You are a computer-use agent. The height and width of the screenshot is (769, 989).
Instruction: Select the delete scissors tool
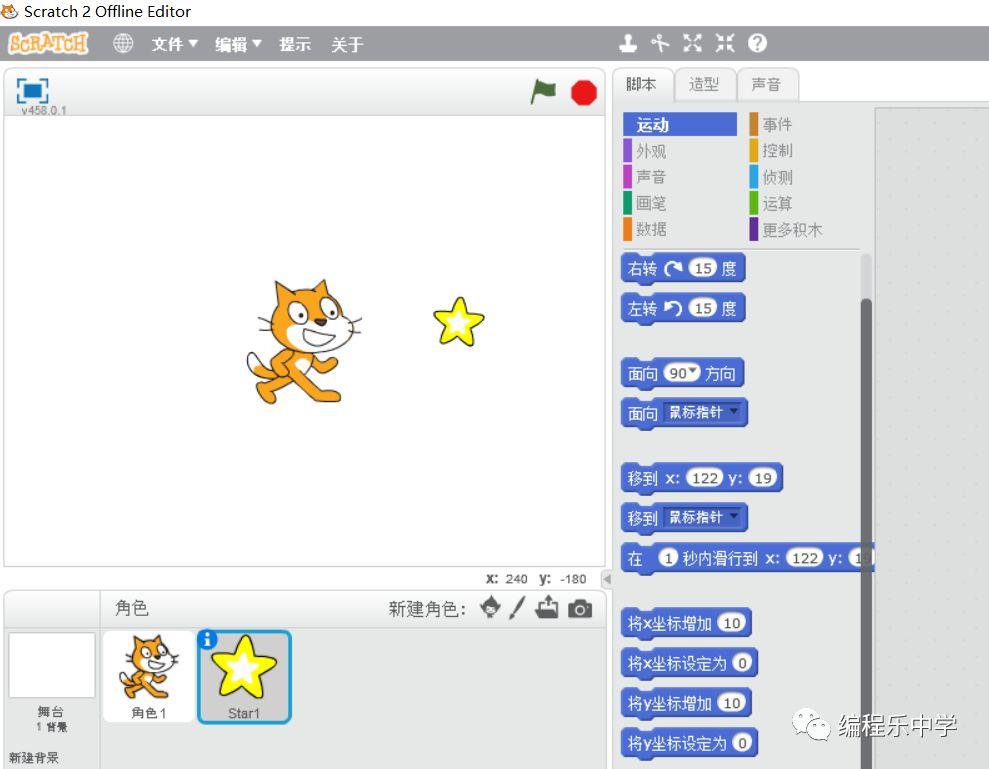pyautogui.click(x=660, y=43)
